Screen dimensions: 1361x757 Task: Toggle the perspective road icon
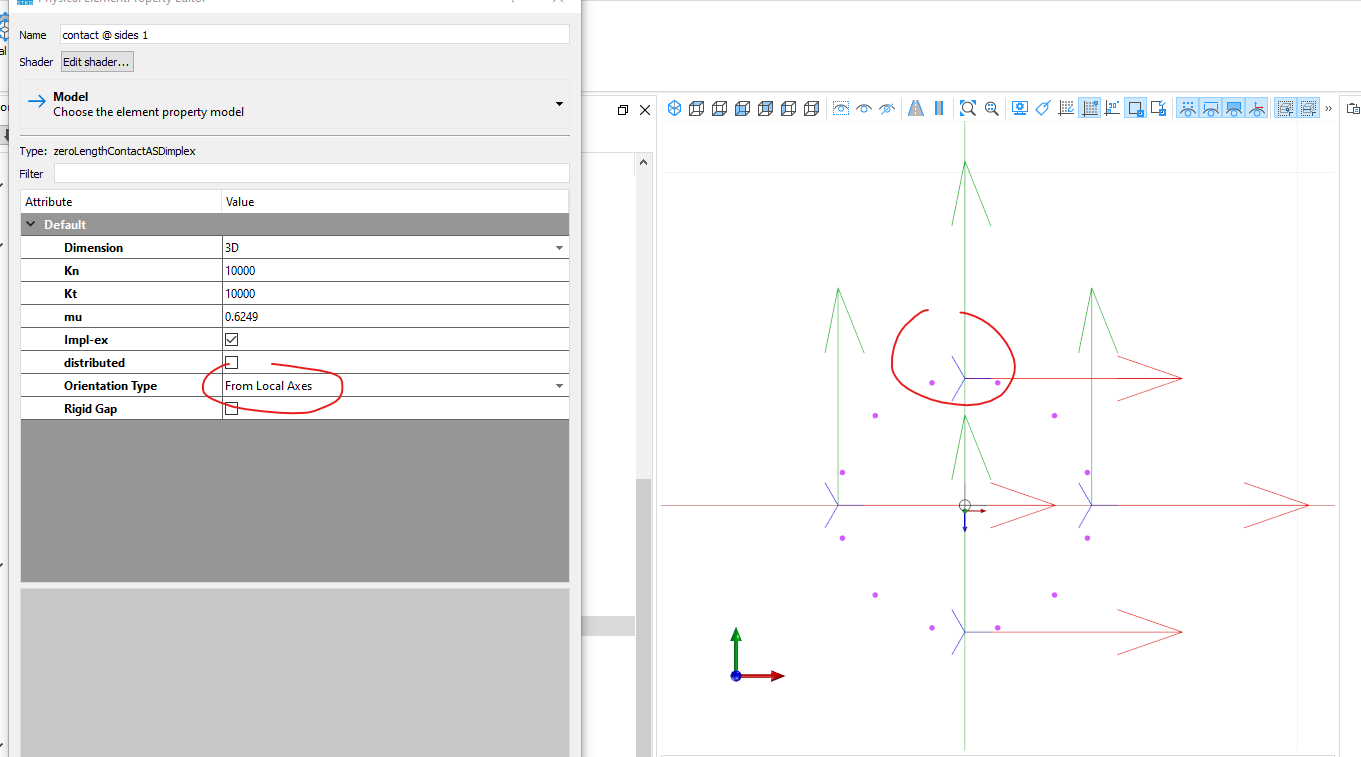click(x=916, y=108)
